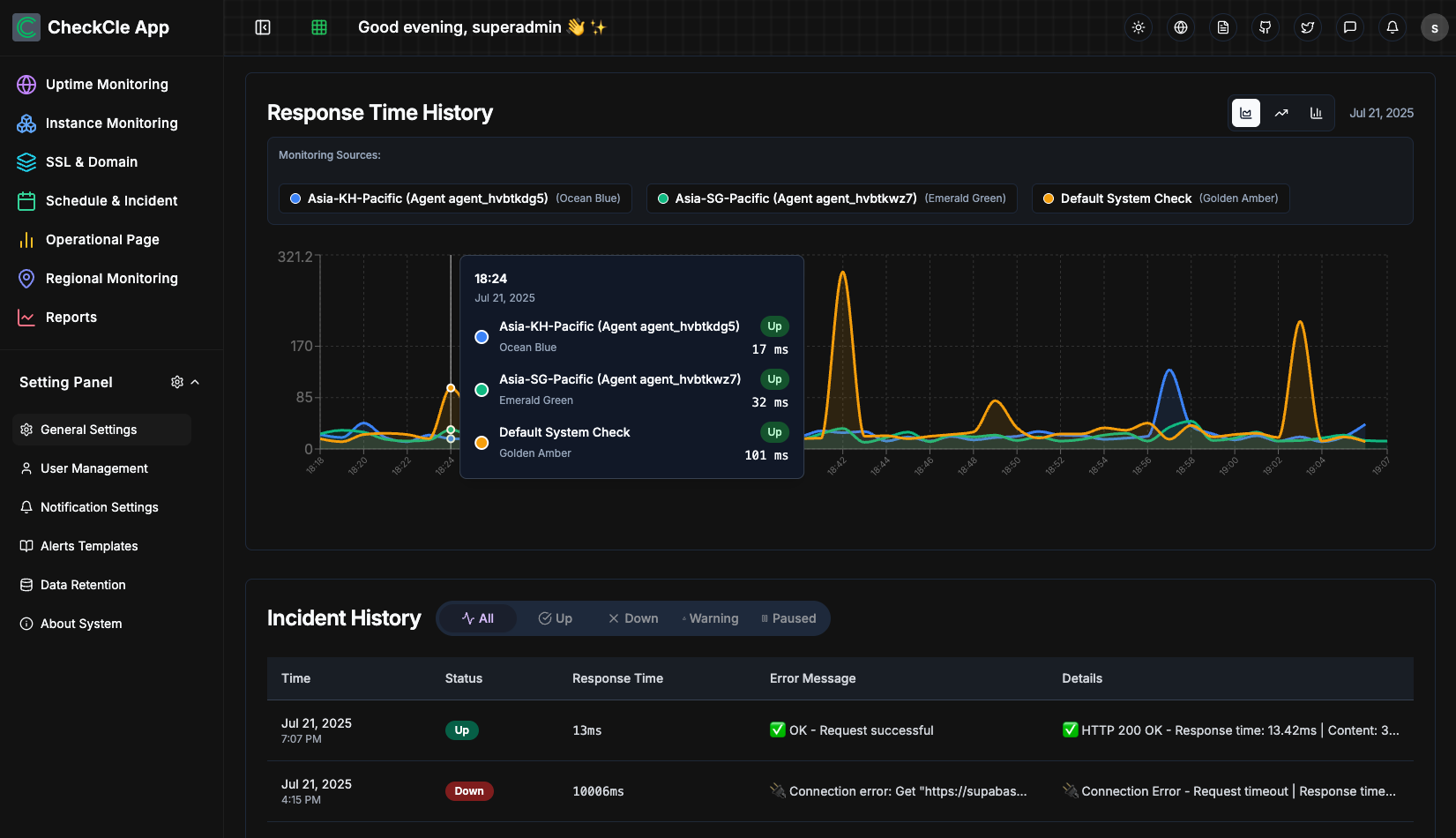Select Regional Monitoring in sidebar
The width and height of the screenshot is (1456, 838).
pyautogui.click(x=111, y=278)
